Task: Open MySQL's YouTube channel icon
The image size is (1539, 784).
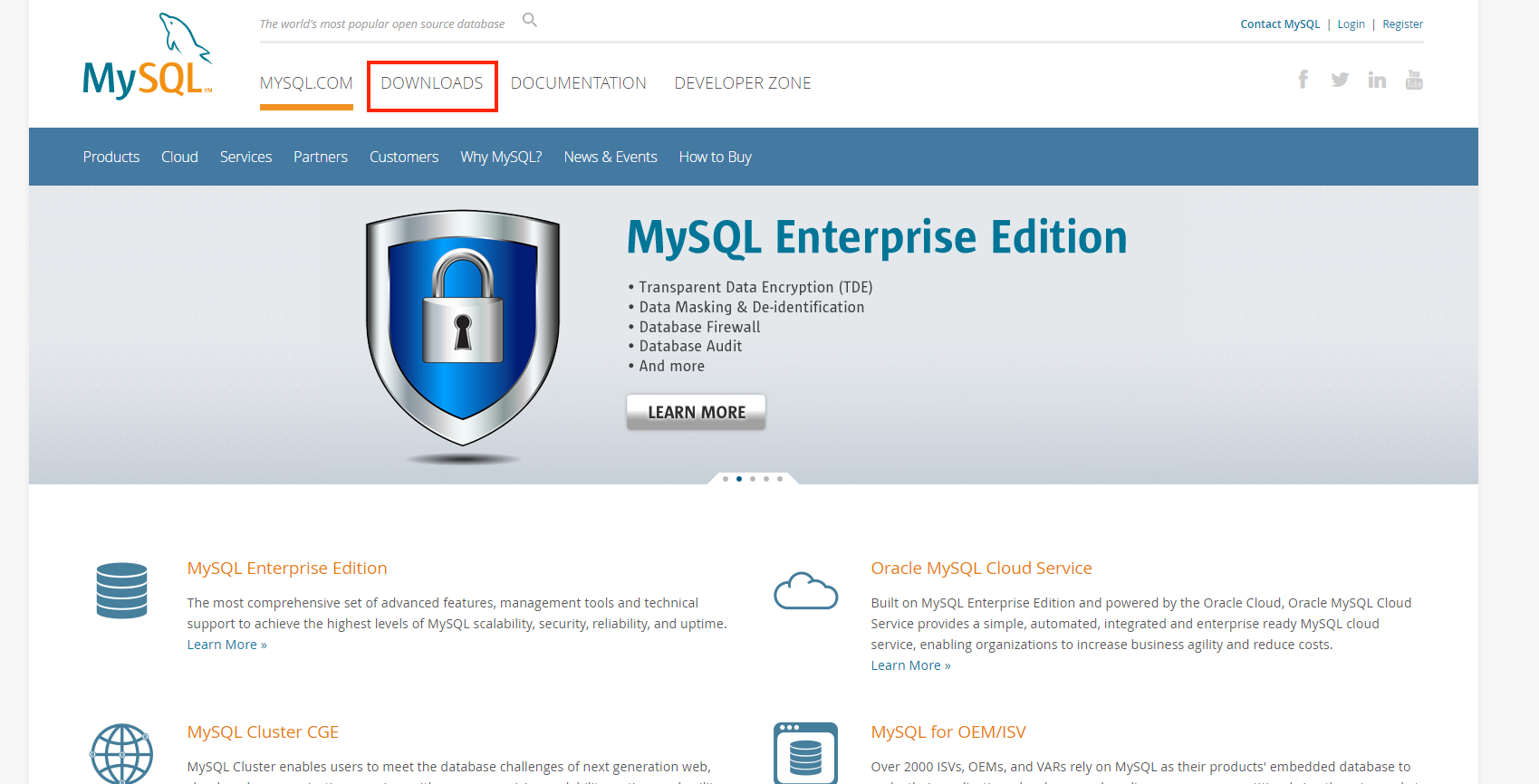Action: point(1414,80)
